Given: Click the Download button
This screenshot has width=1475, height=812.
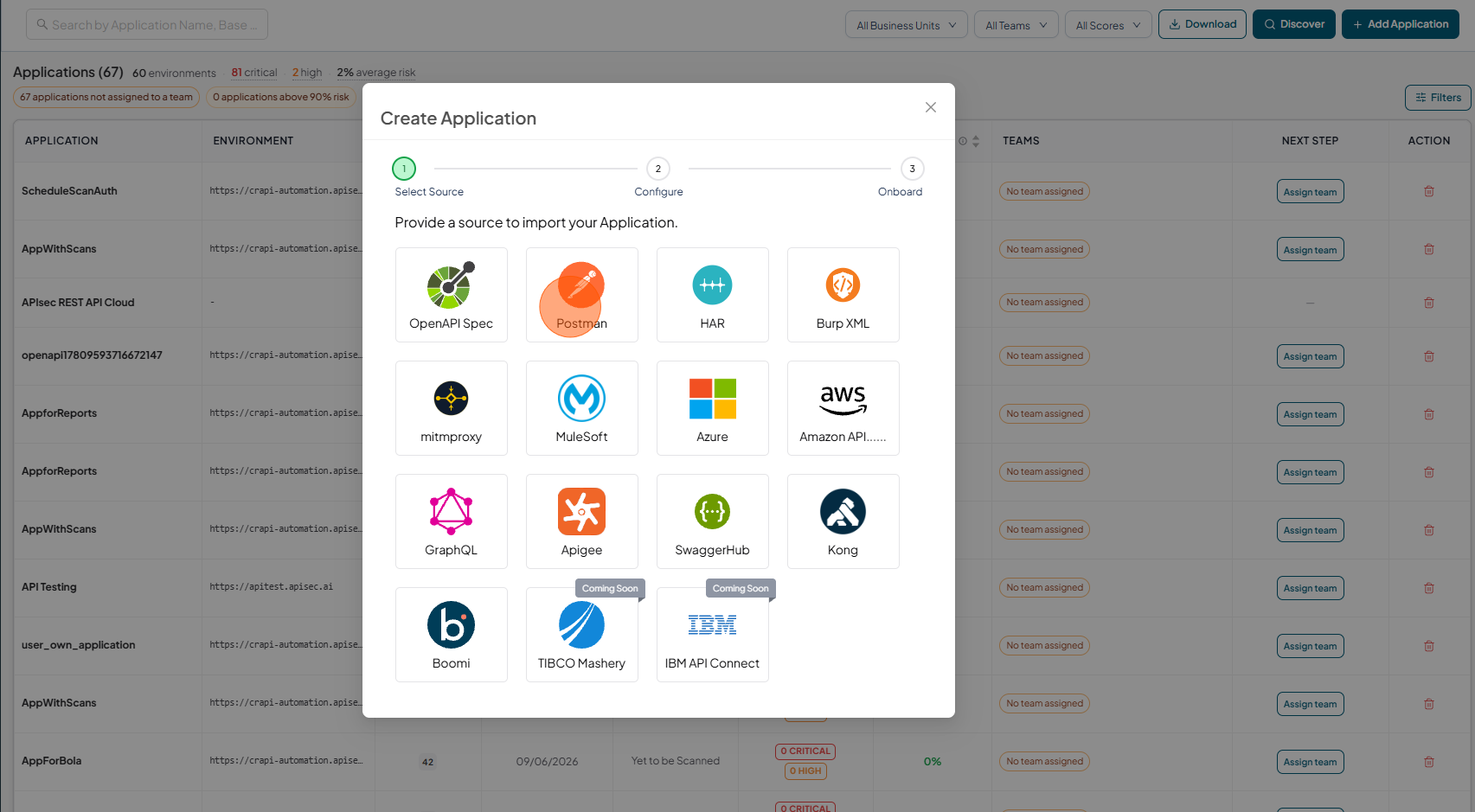Looking at the screenshot, I should click(1203, 24).
